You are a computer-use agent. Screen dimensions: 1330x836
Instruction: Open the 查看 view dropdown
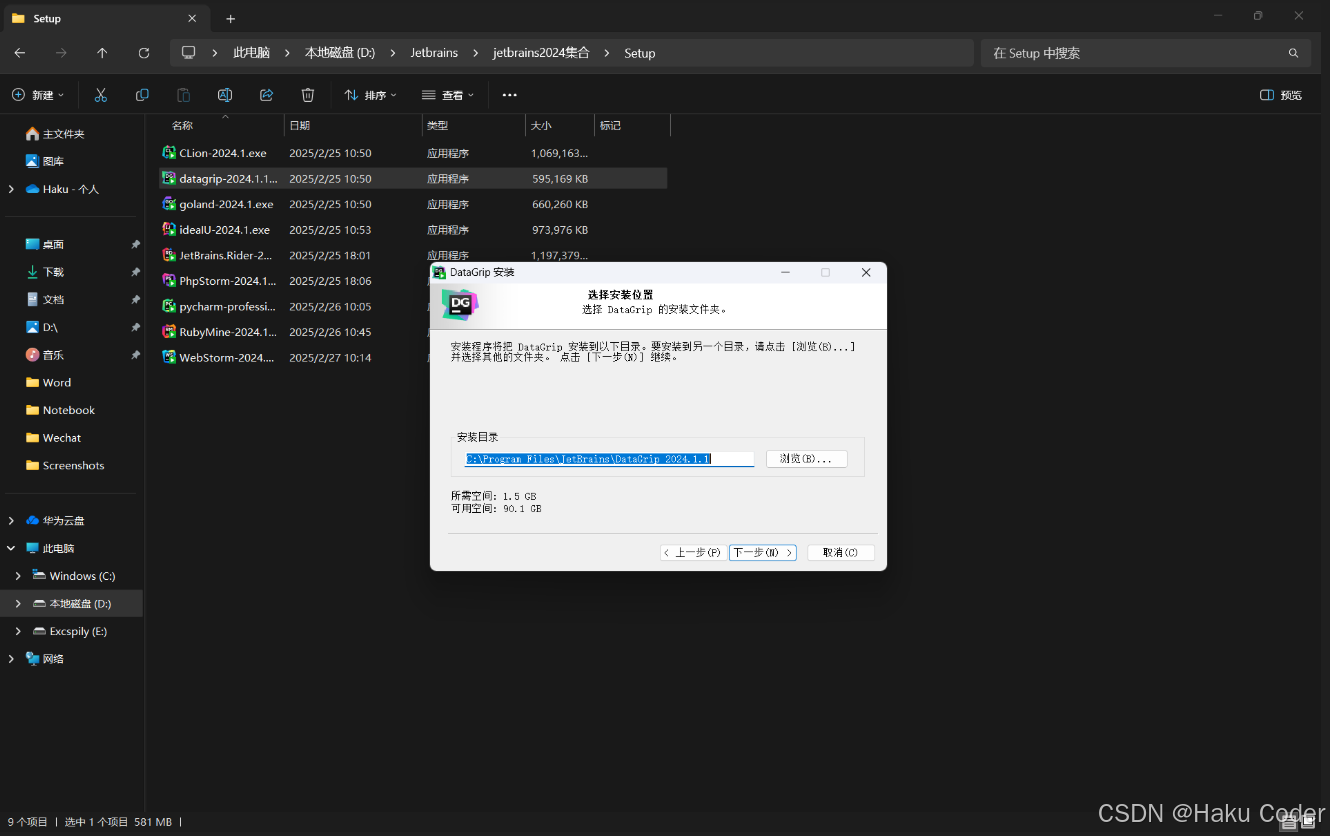click(448, 95)
